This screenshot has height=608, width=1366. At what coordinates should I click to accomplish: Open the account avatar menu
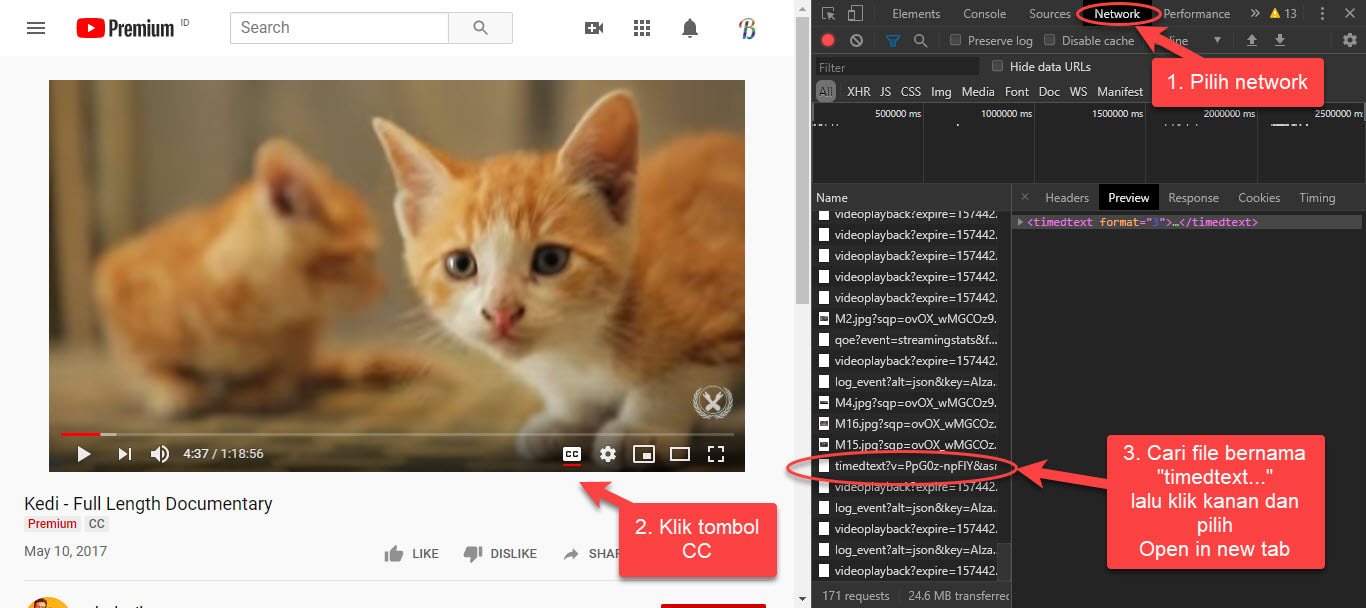click(747, 28)
